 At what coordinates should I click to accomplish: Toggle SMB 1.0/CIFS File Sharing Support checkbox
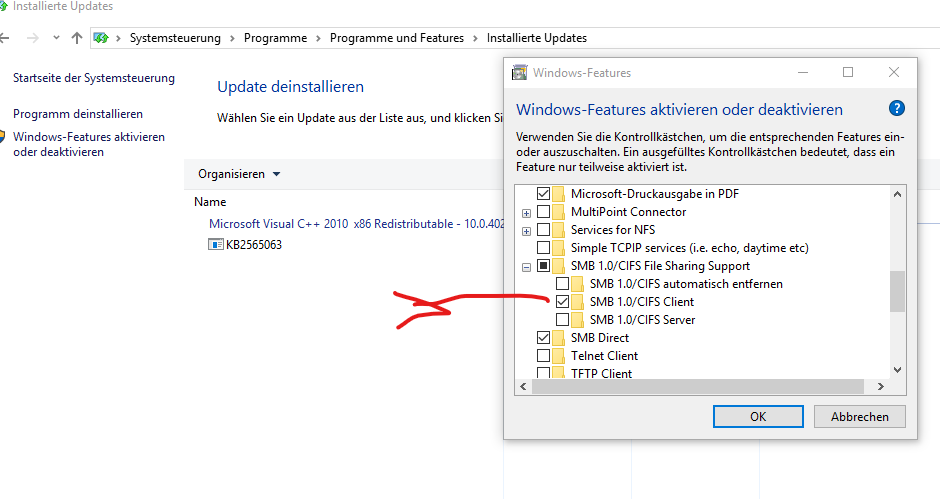coord(543,266)
